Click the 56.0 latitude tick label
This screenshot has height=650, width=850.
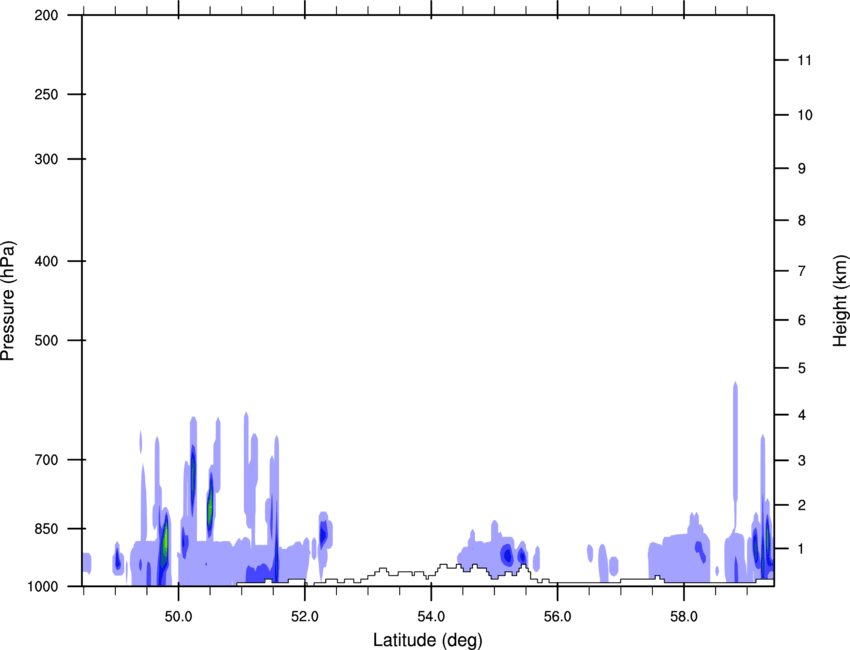pyautogui.click(x=558, y=617)
